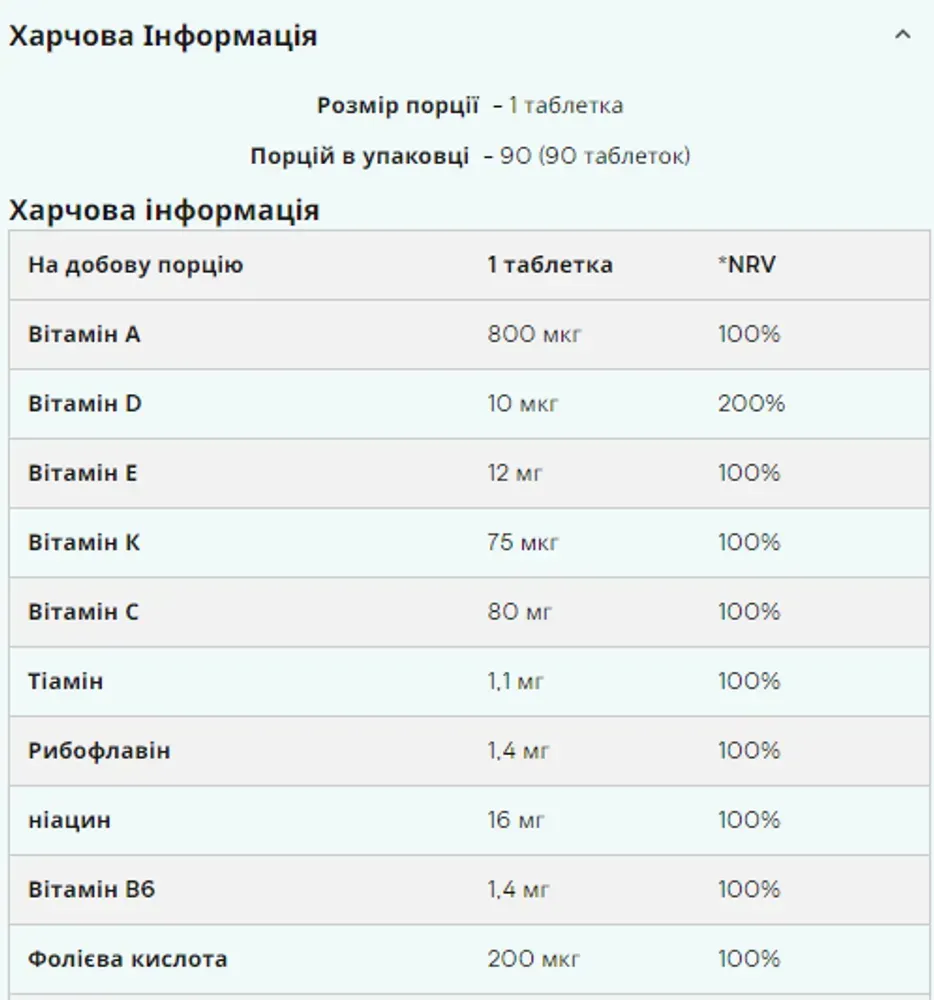Click the 200% NRV value for Вітамін D

click(751, 404)
